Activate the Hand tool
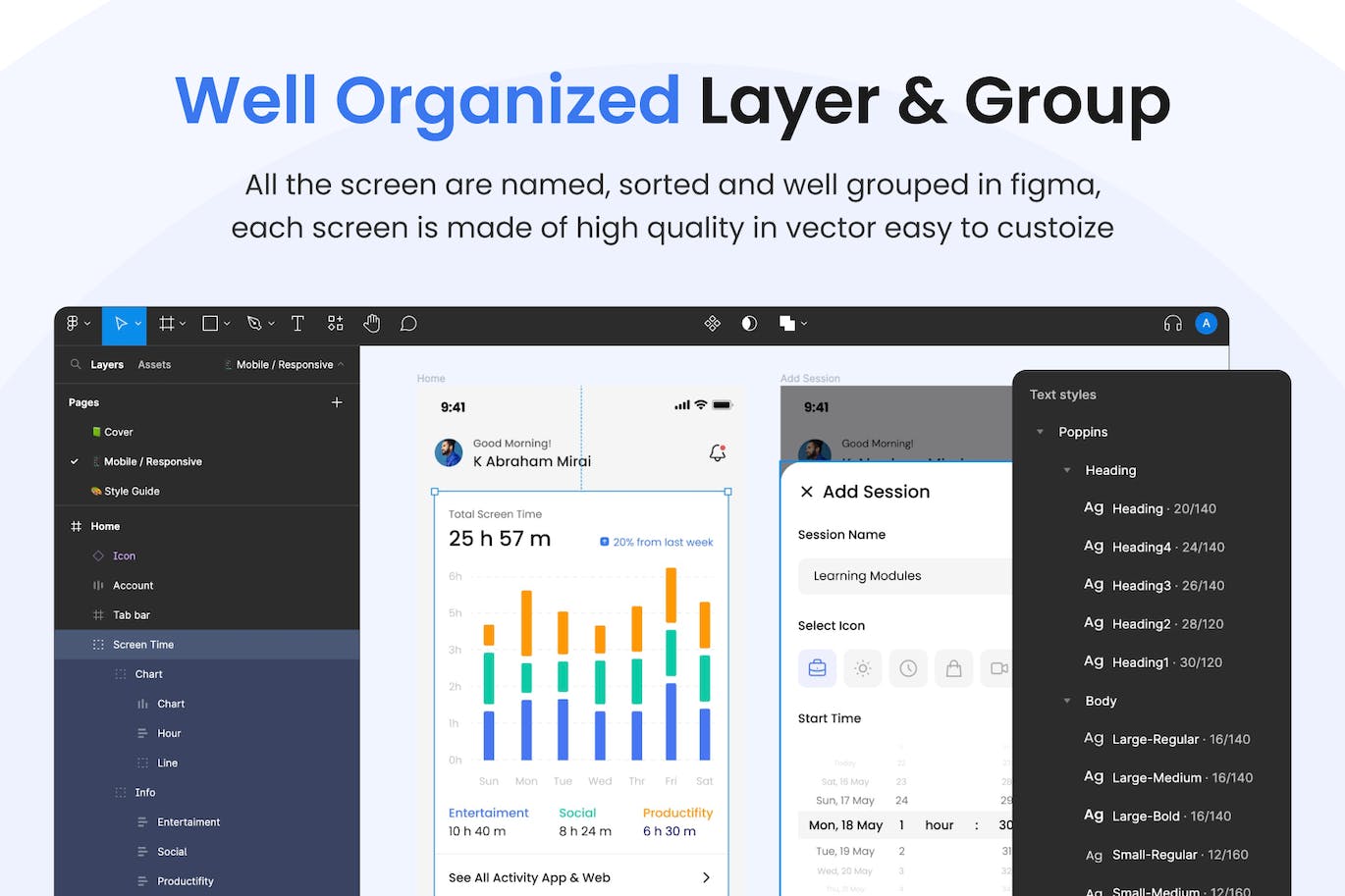The width and height of the screenshot is (1345, 896). [x=371, y=324]
